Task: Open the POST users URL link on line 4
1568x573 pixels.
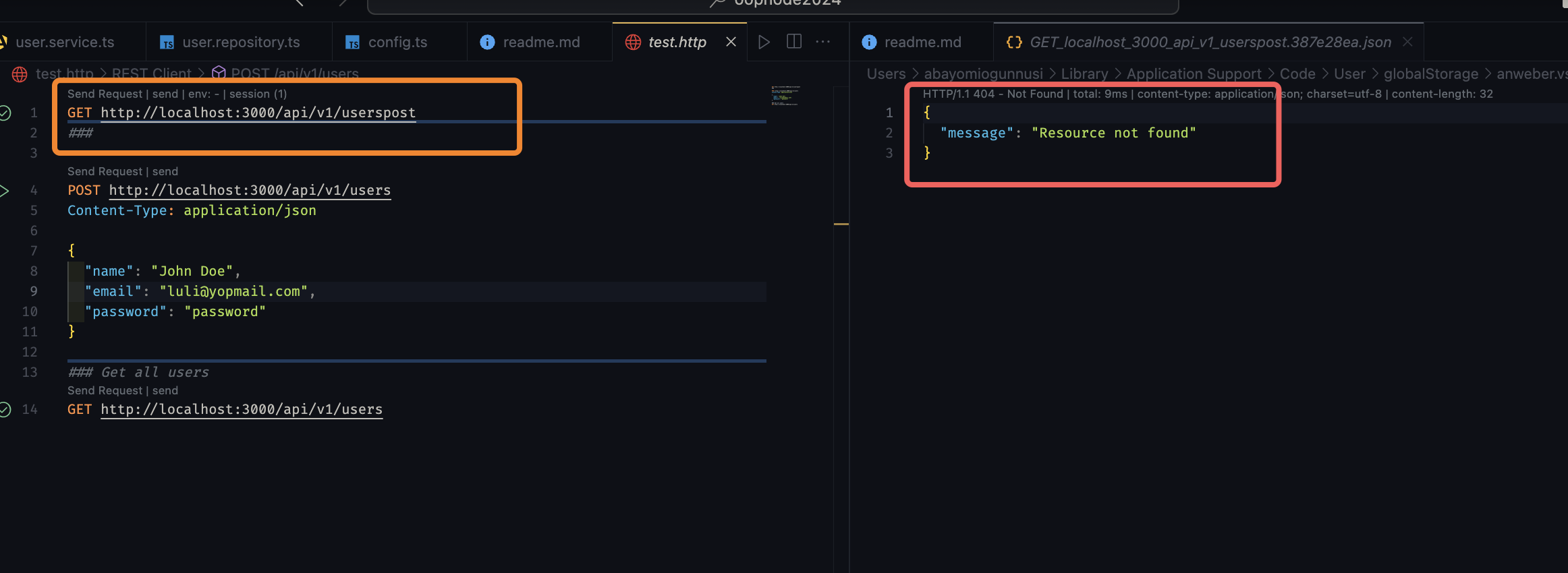Action: tap(250, 190)
